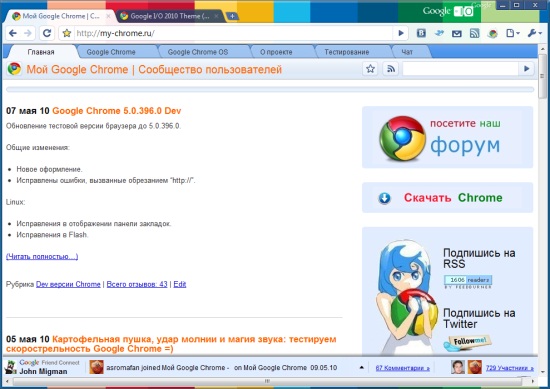Screen dimensions: 550x389
Task: Open a new tab with plus button
Action: click(232, 16)
